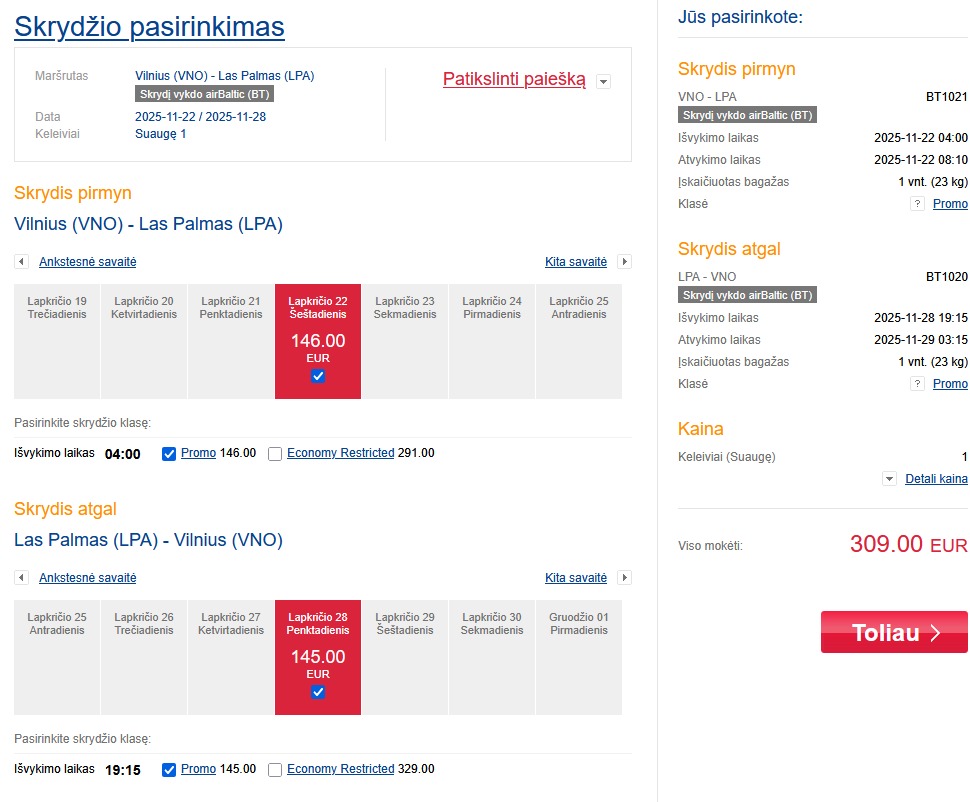The image size is (970, 802).
Task: Open Patikslinti paiešką link
Action: coord(514,79)
